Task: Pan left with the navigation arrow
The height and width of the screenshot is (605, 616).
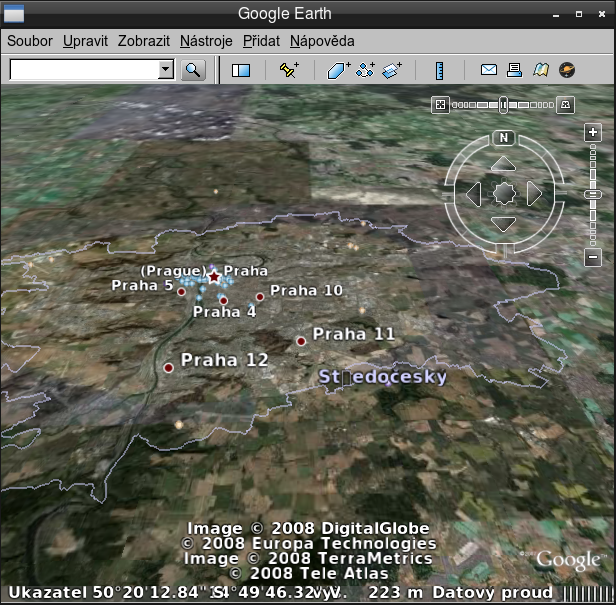Action: point(473,194)
